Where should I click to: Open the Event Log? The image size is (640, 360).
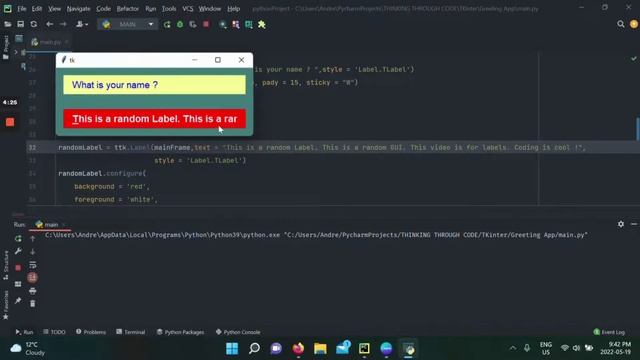[609, 332]
